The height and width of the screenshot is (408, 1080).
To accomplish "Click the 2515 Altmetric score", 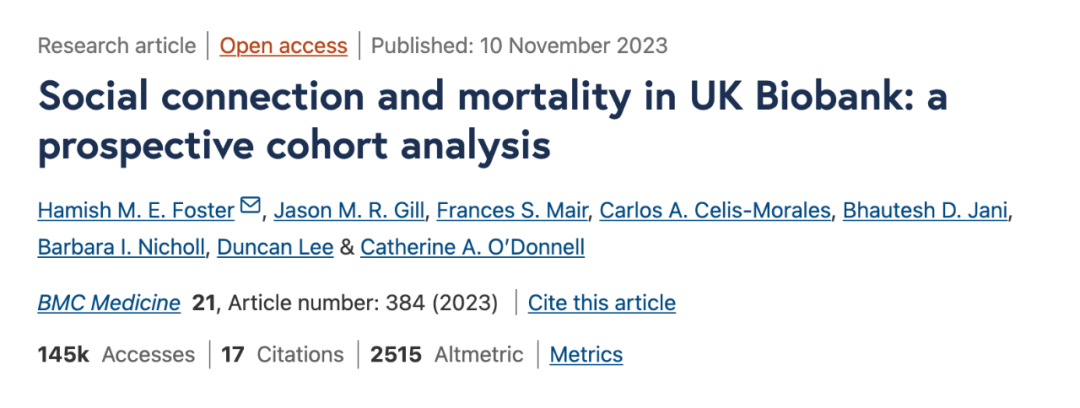I will pyautogui.click(x=446, y=354).
